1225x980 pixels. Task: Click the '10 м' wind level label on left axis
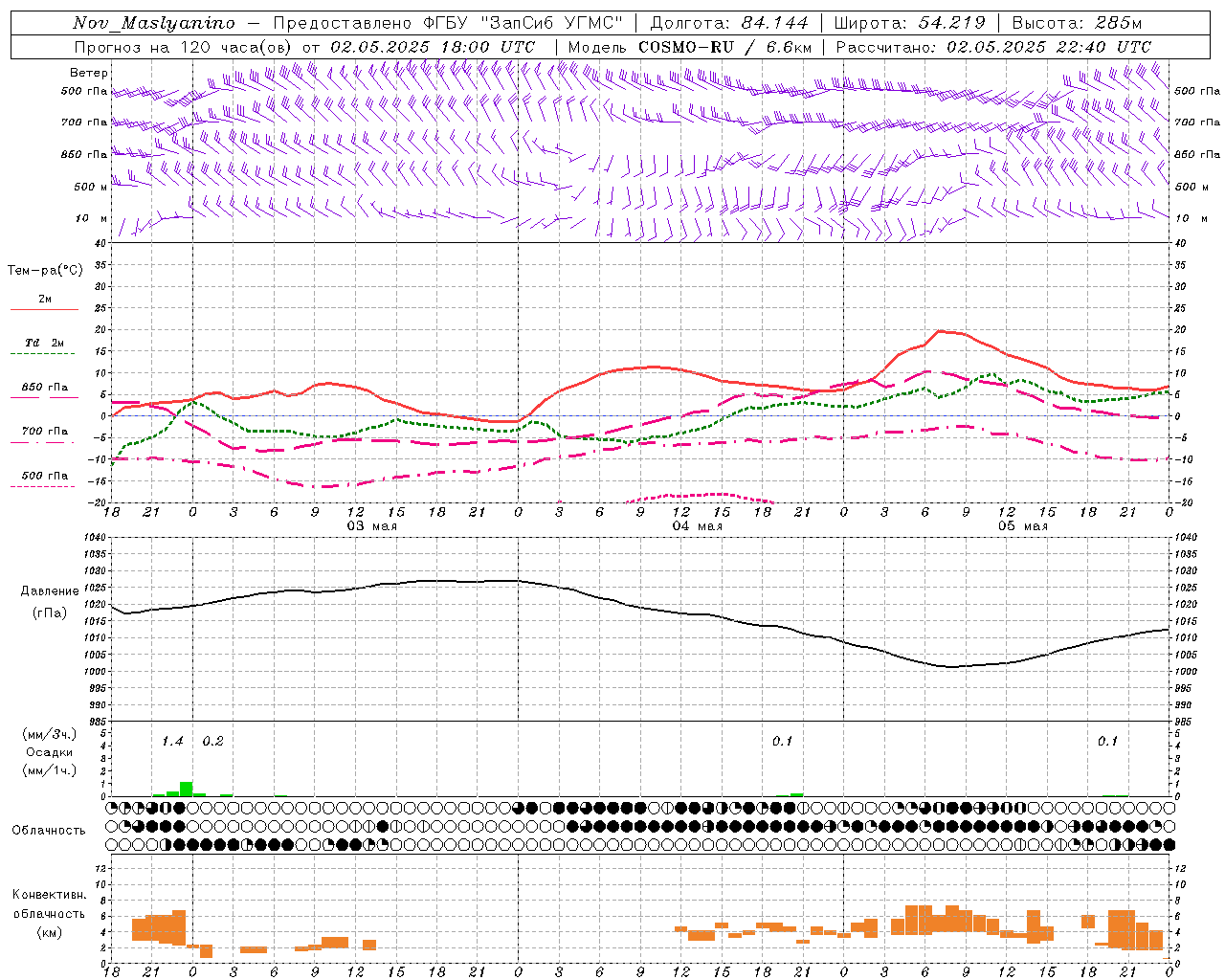92,219
